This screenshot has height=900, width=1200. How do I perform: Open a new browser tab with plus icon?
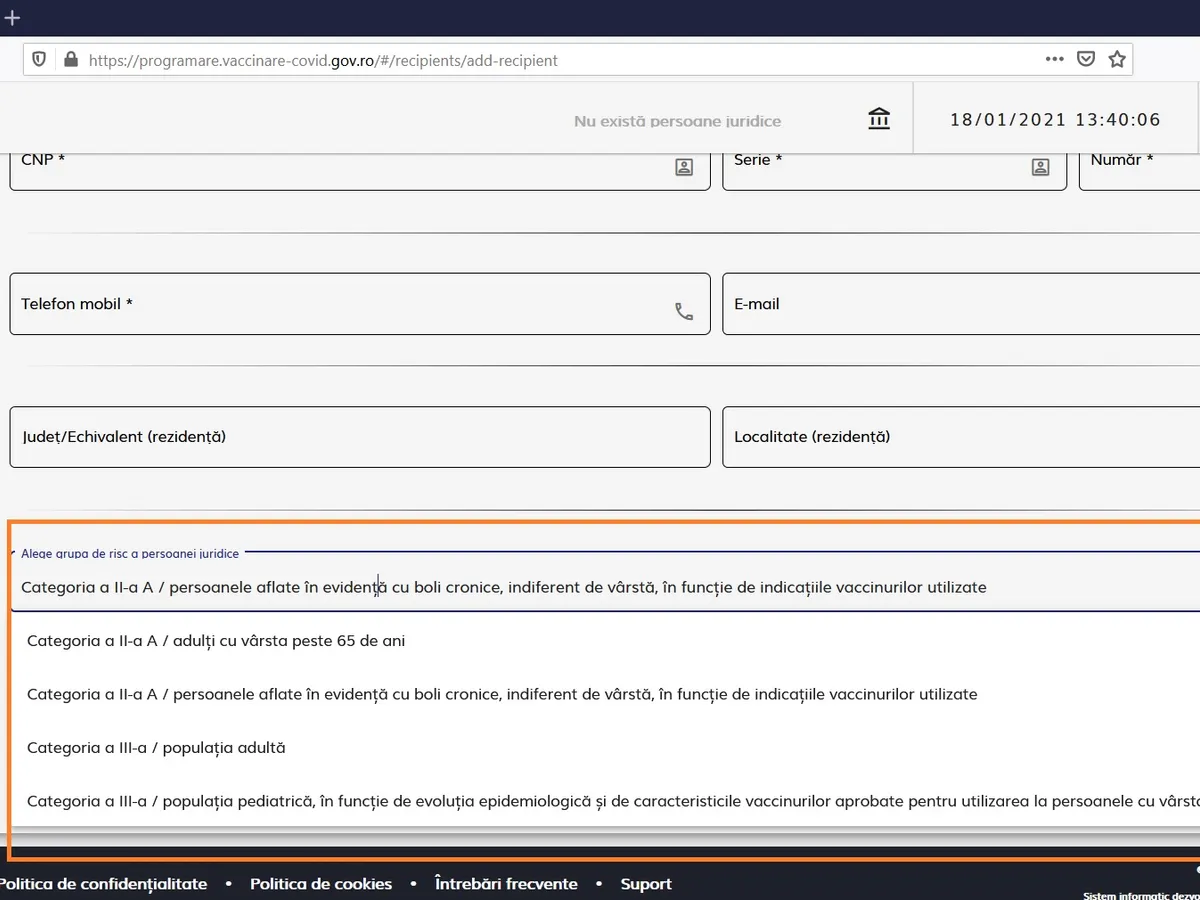coord(12,18)
